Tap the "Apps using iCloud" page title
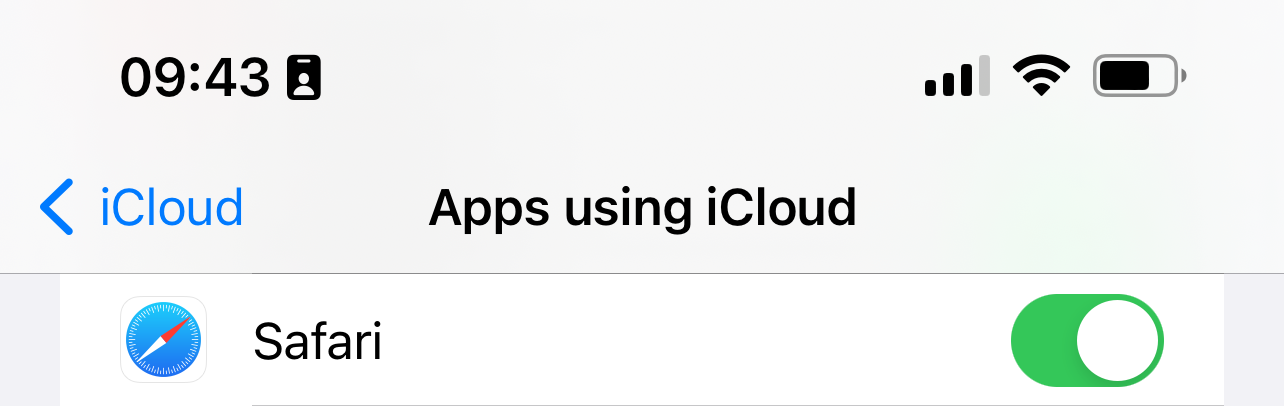 pyautogui.click(x=642, y=207)
